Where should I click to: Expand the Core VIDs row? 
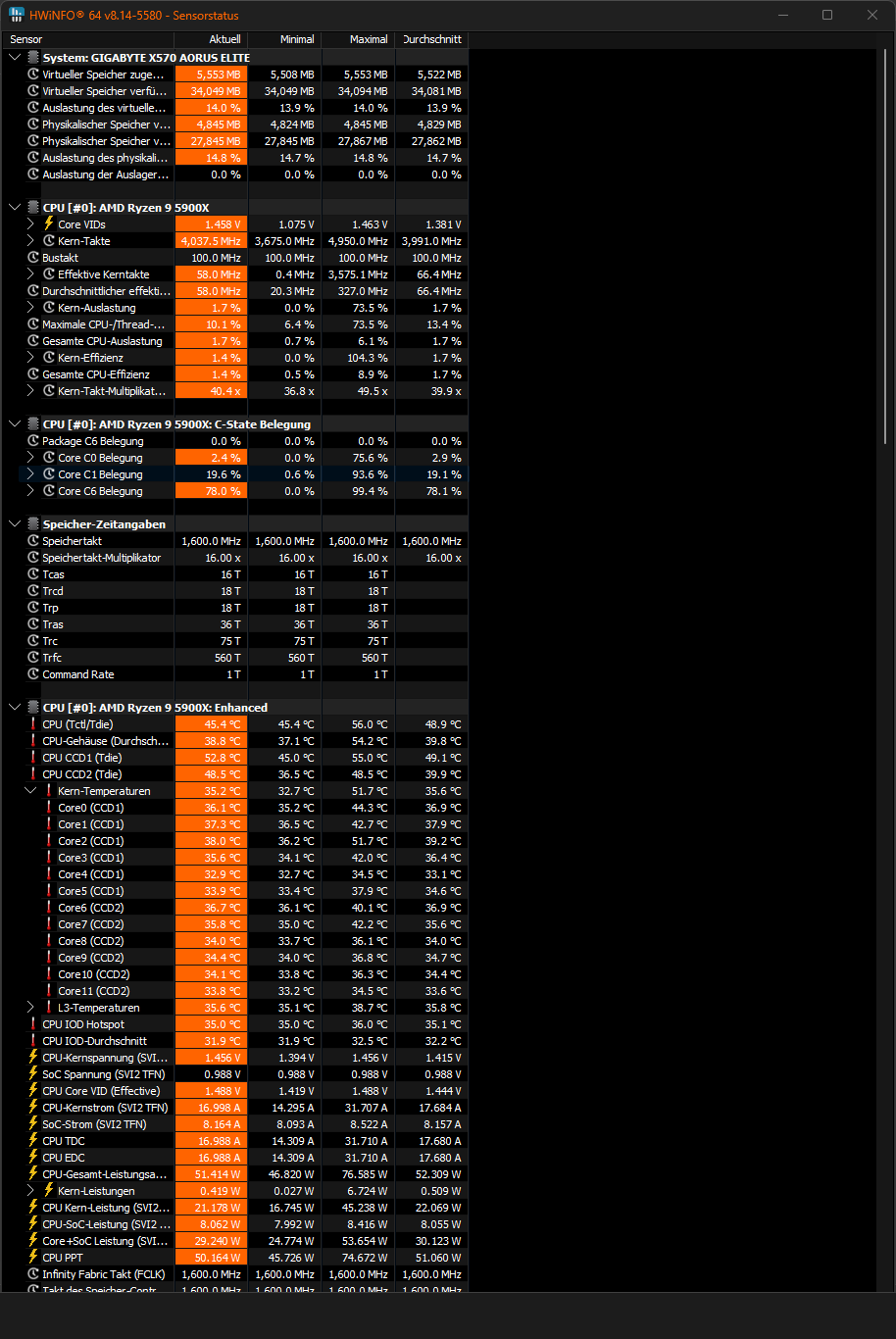pyautogui.click(x=30, y=224)
